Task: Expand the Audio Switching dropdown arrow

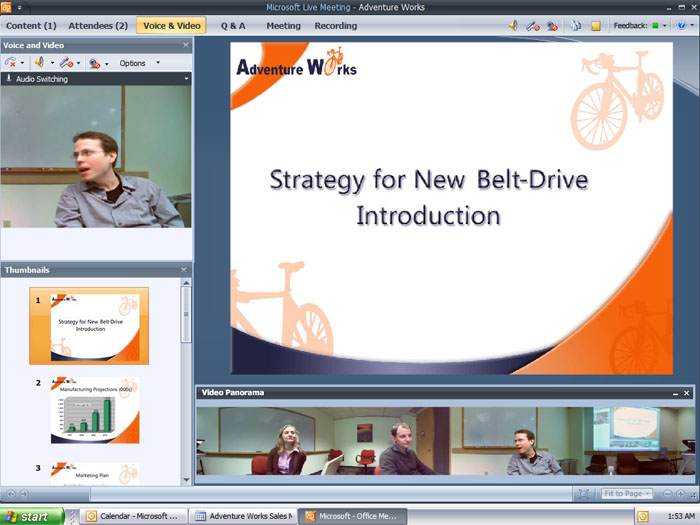Action: [x=186, y=79]
